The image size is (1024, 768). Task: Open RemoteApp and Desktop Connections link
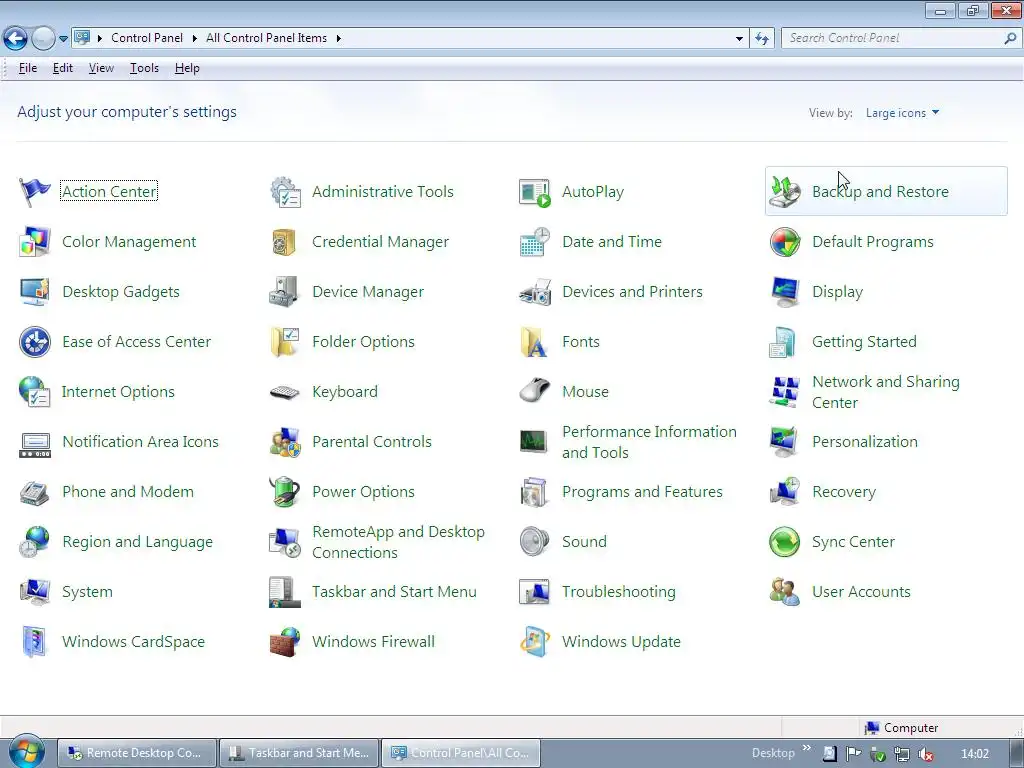(398, 542)
